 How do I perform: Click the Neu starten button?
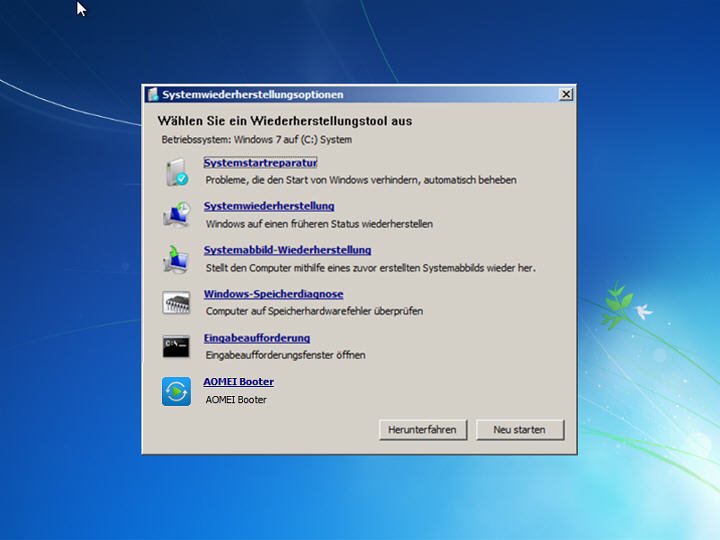[x=519, y=430]
